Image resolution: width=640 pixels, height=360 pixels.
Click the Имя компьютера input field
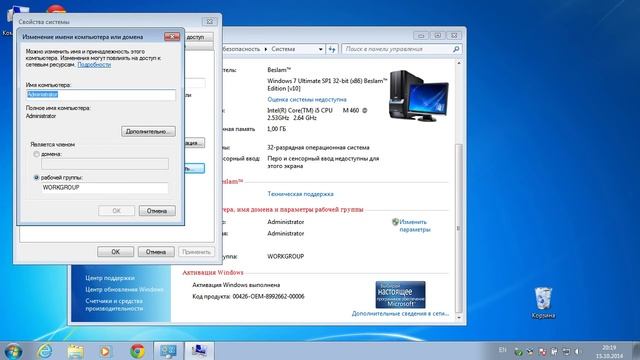100,95
